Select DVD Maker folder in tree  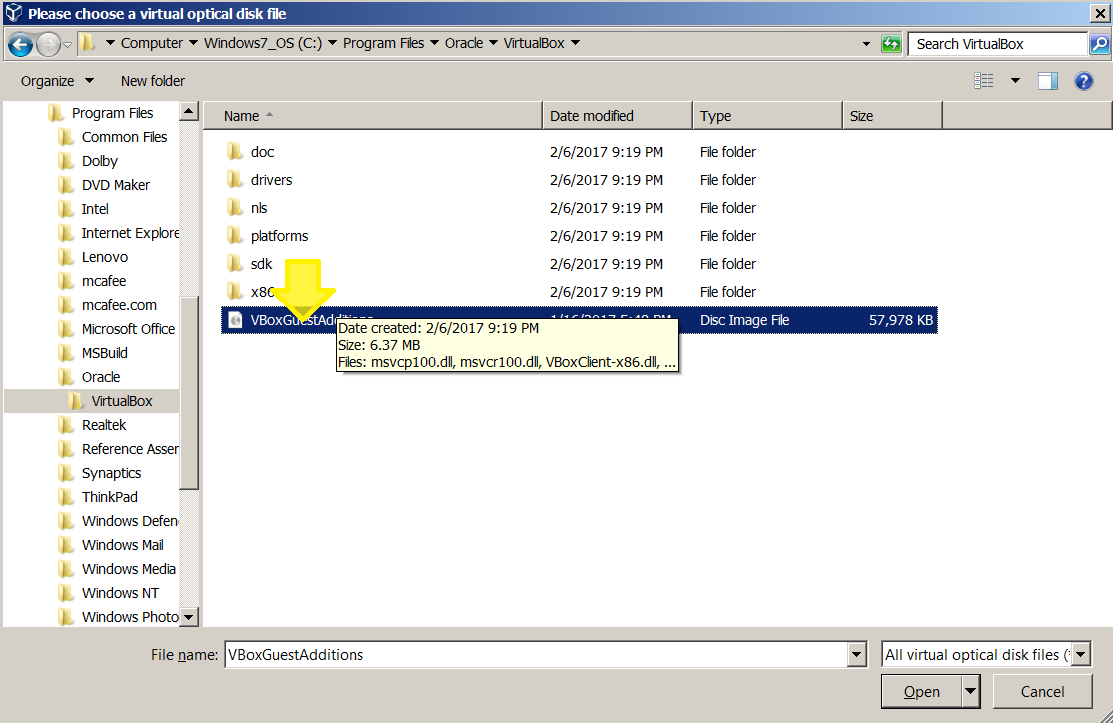pos(116,185)
